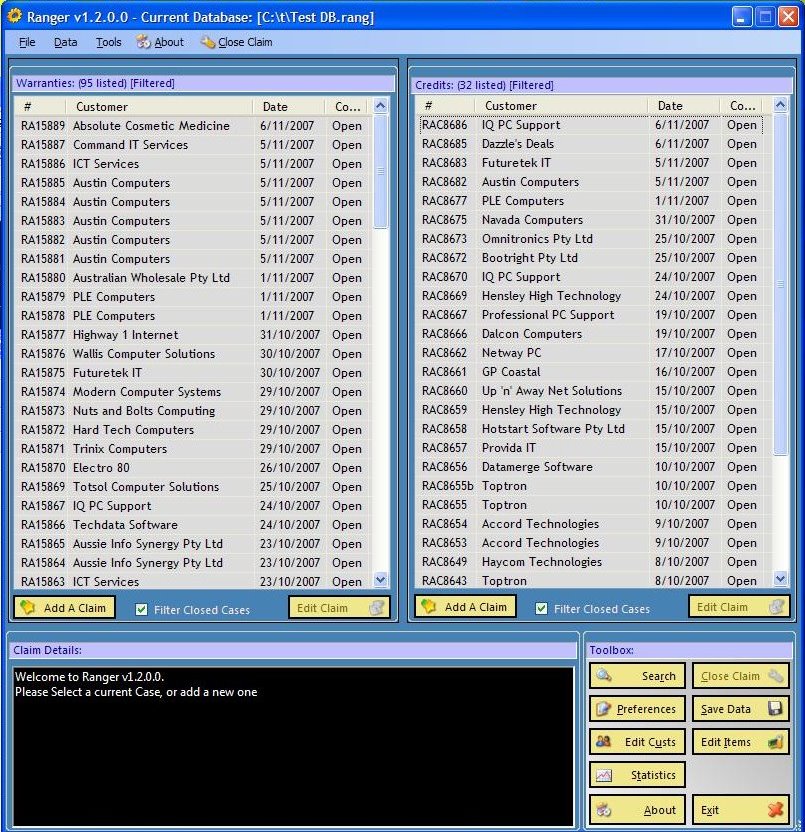Open the Tools menu
805x832 pixels.
click(x=108, y=42)
